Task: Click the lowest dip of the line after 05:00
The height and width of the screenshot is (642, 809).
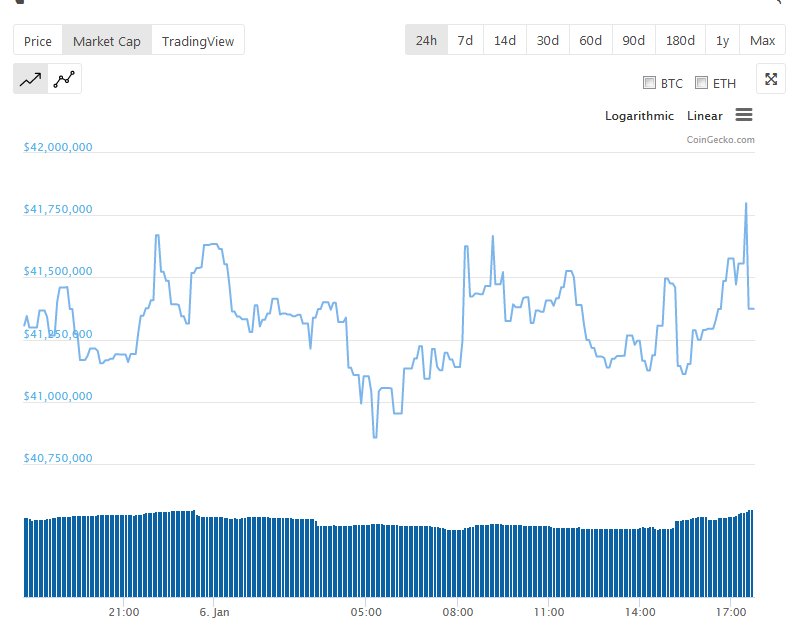Action: [x=375, y=437]
